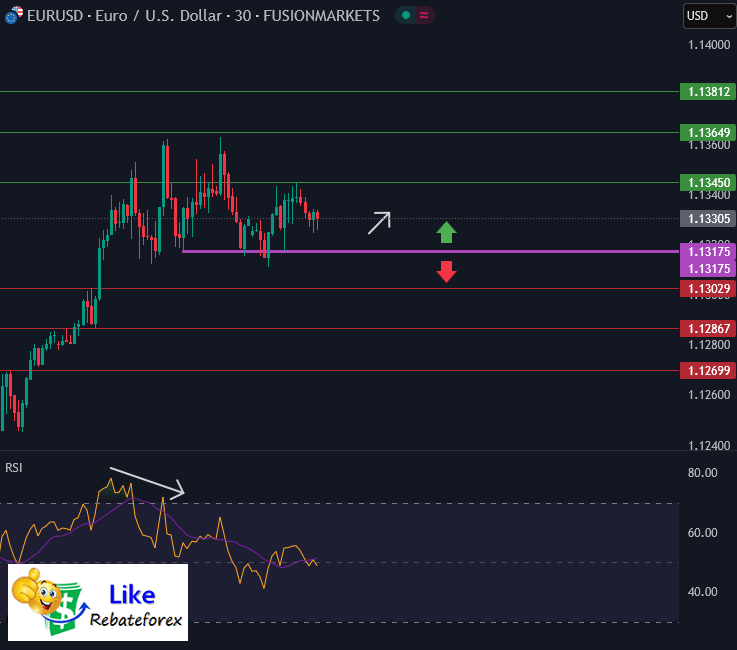Click the 1.12600 price axis value
737x650 pixels.
(x=709, y=395)
